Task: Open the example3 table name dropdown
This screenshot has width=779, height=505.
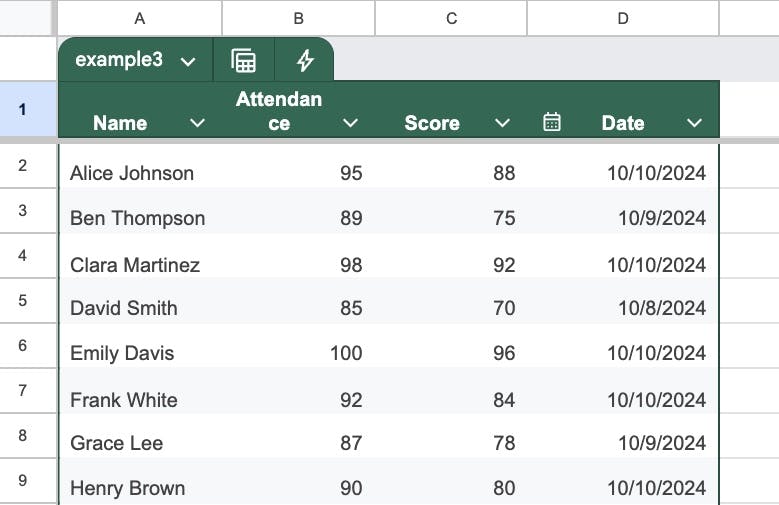Action: click(188, 61)
